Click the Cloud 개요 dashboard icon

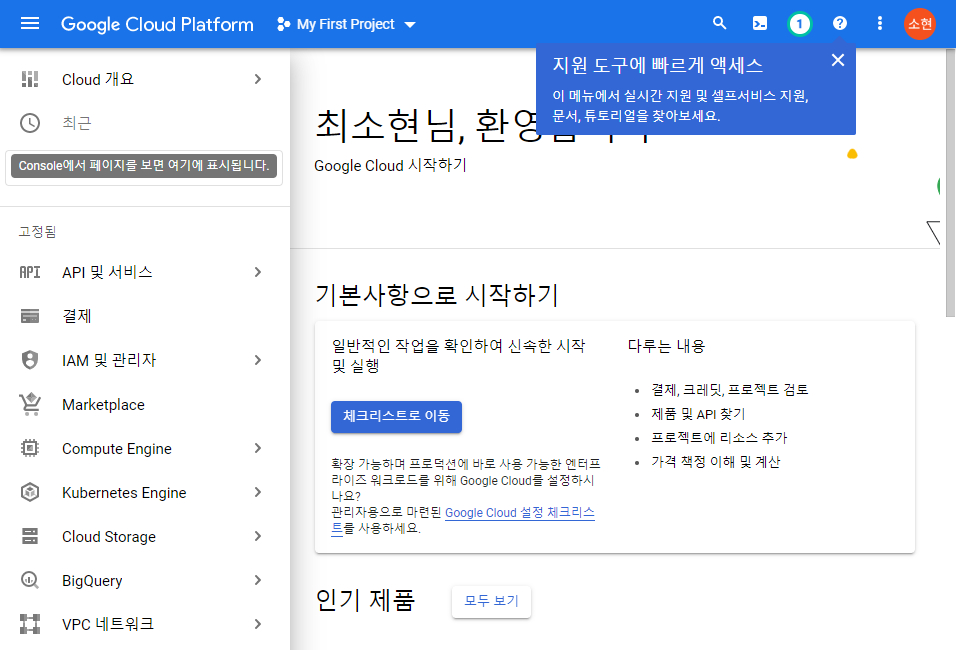(x=30, y=79)
